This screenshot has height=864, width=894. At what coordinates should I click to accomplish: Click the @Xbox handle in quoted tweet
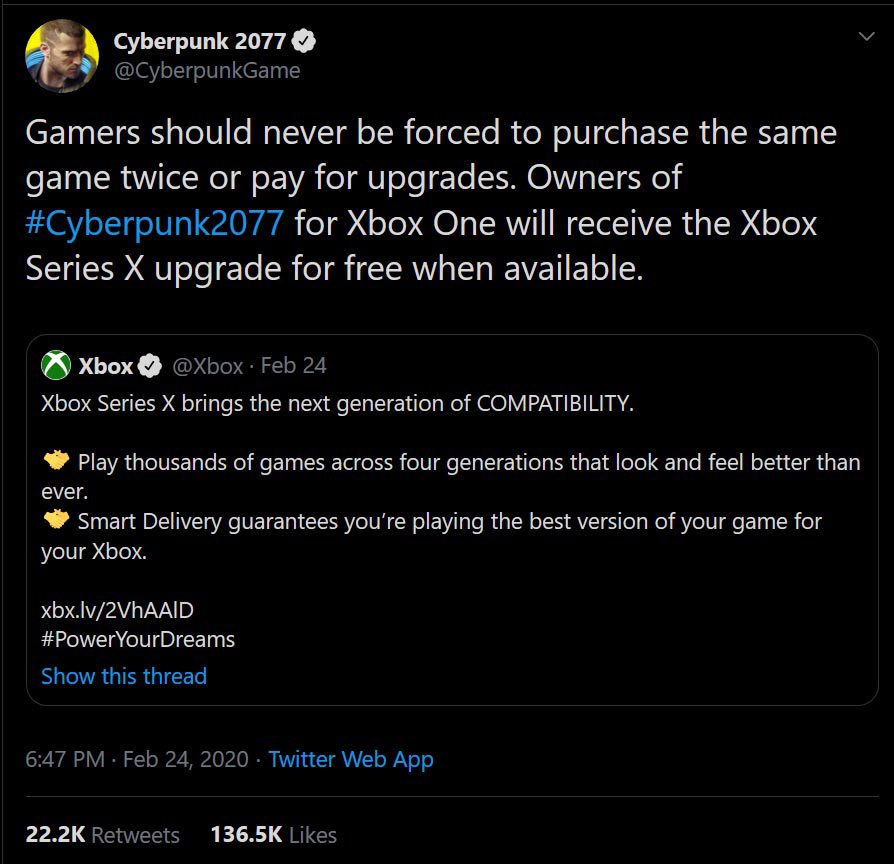pos(207,366)
